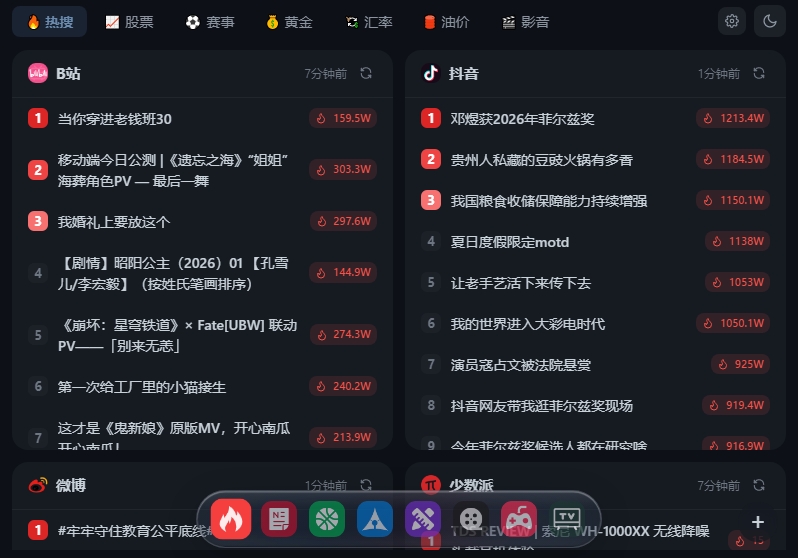This screenshot has width=798, height=558.
Task: Open settings via the gear icon
Action: pyautogui.click(x=732, y=21)
